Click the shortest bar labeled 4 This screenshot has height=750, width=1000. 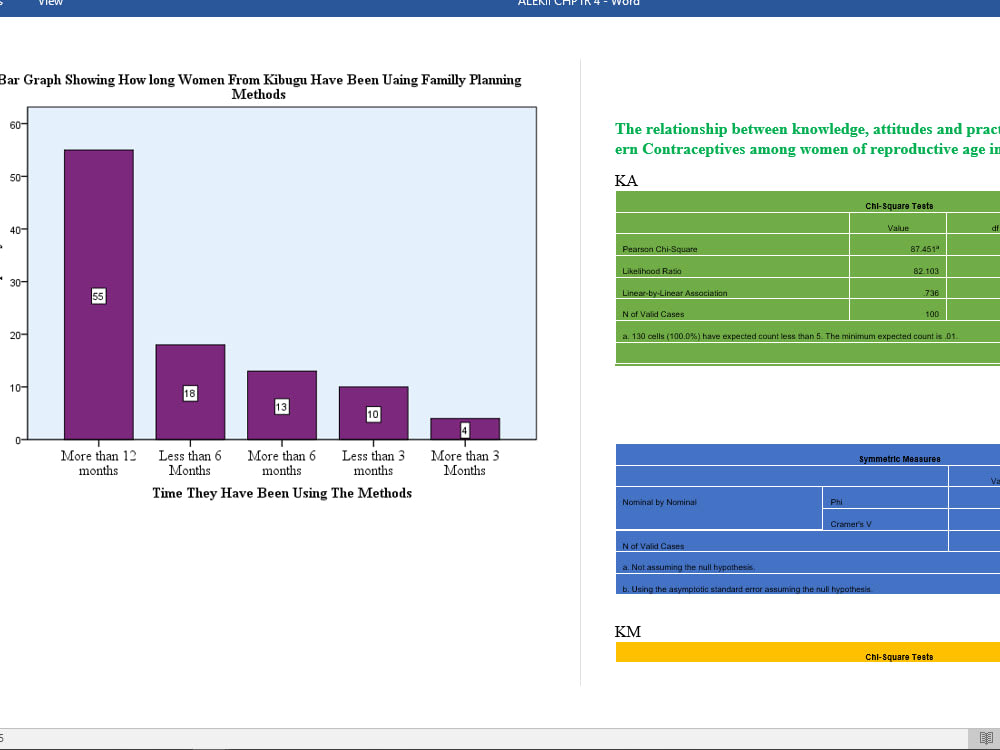pyautogui.click(x=465, y=429)
